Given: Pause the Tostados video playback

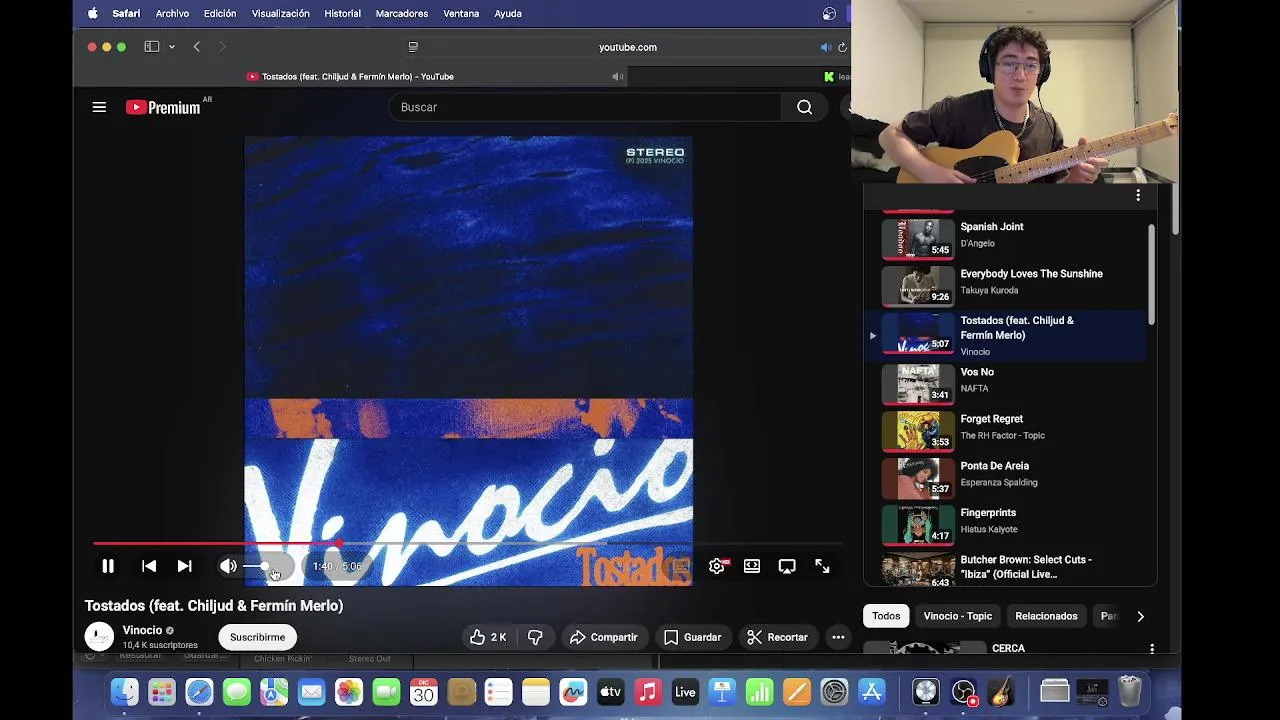Looking at the screenshot, I should tap(108, 566).
